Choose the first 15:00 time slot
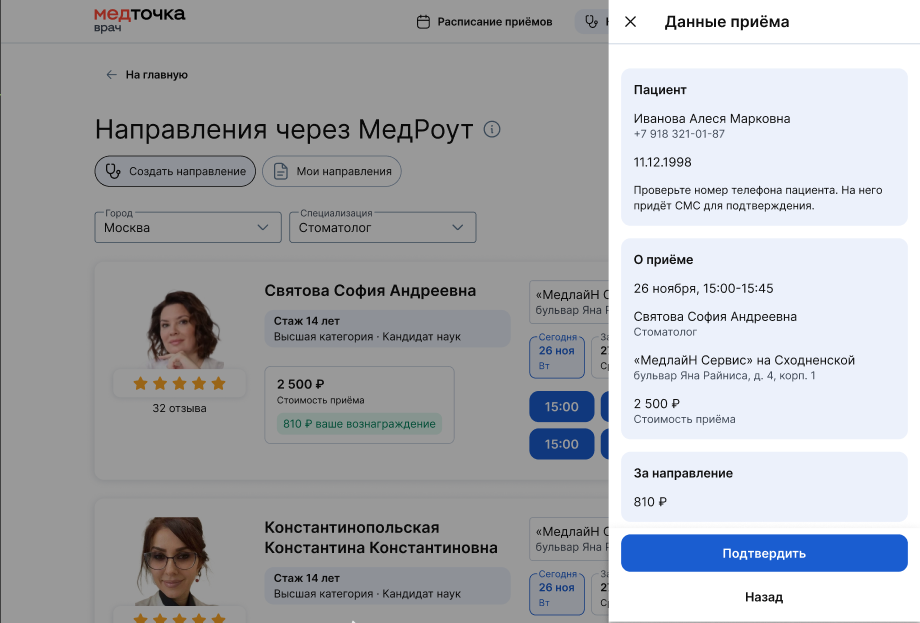This screenshot has height=623, width=920. [561, 407]
